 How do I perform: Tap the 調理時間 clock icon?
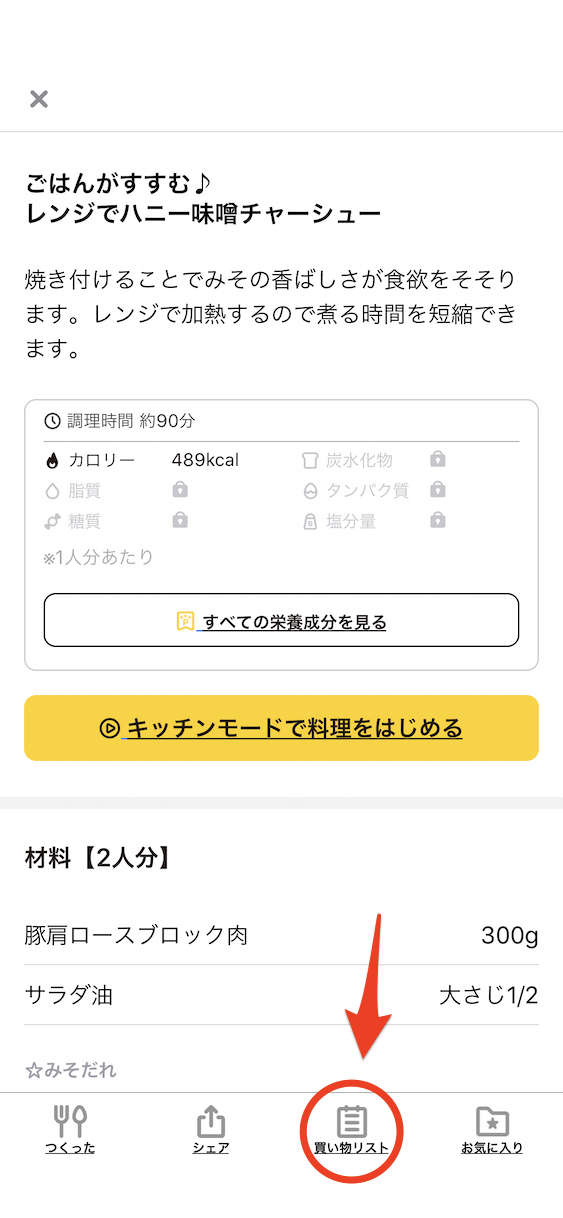[x=53, y=421]
